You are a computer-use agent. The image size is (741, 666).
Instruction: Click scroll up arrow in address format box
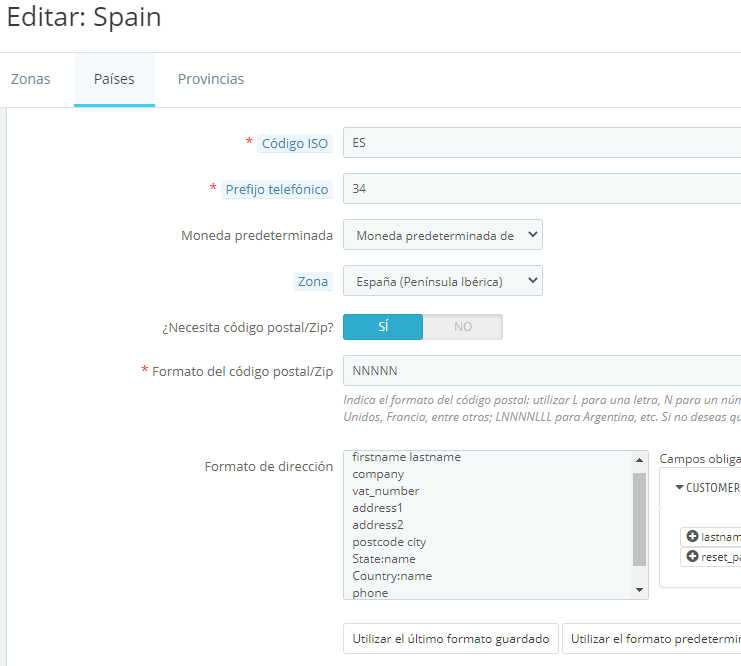tap(639, 460)
